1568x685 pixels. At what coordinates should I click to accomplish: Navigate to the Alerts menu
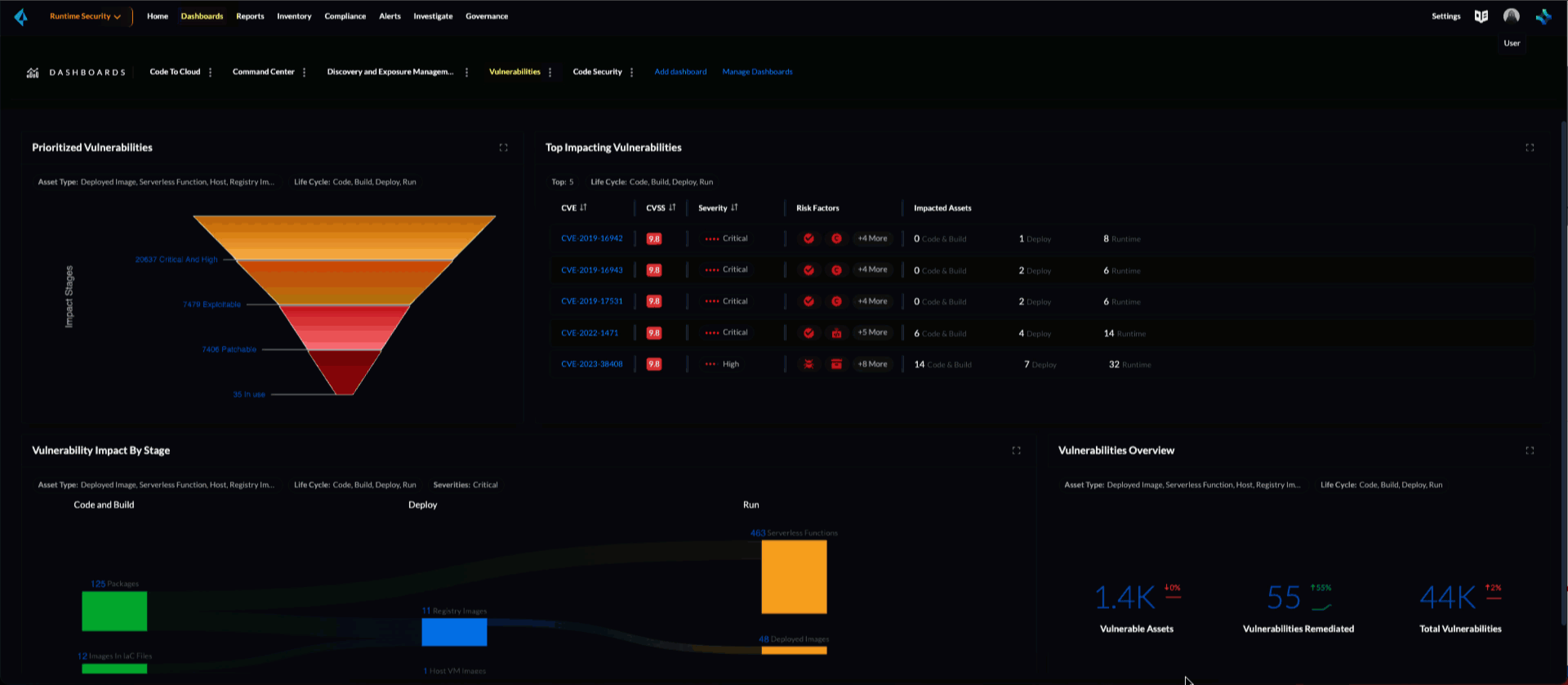click(390, 16)
